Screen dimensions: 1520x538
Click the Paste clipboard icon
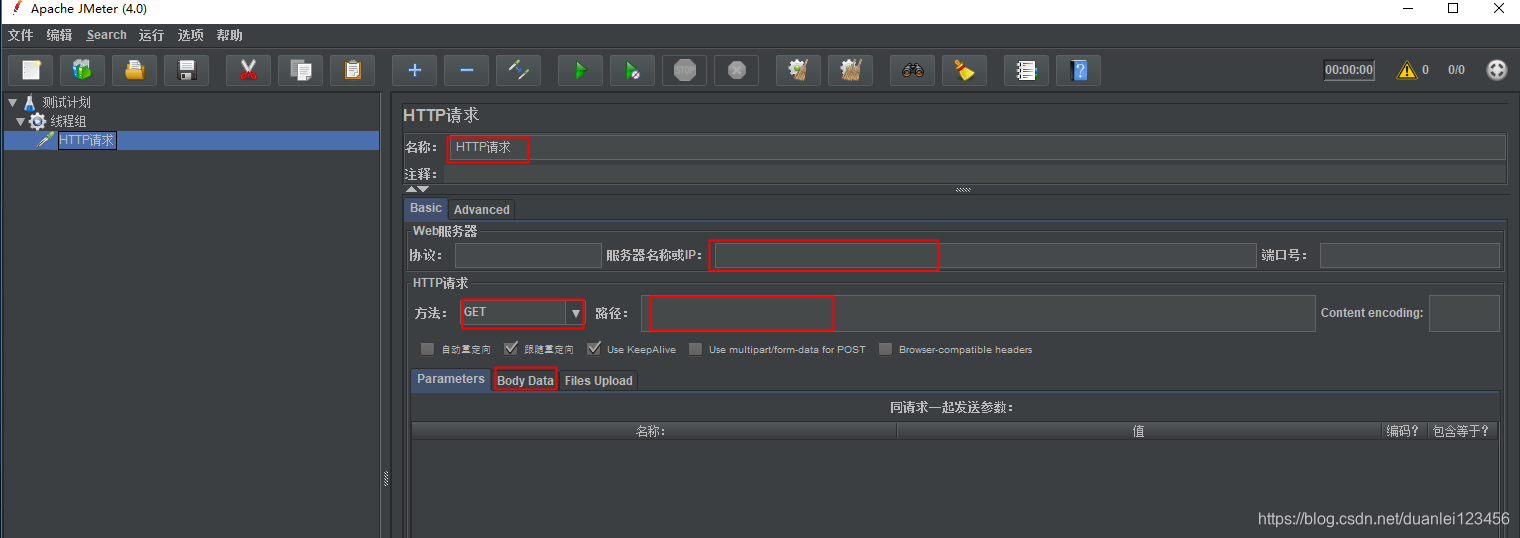(352, 70)
